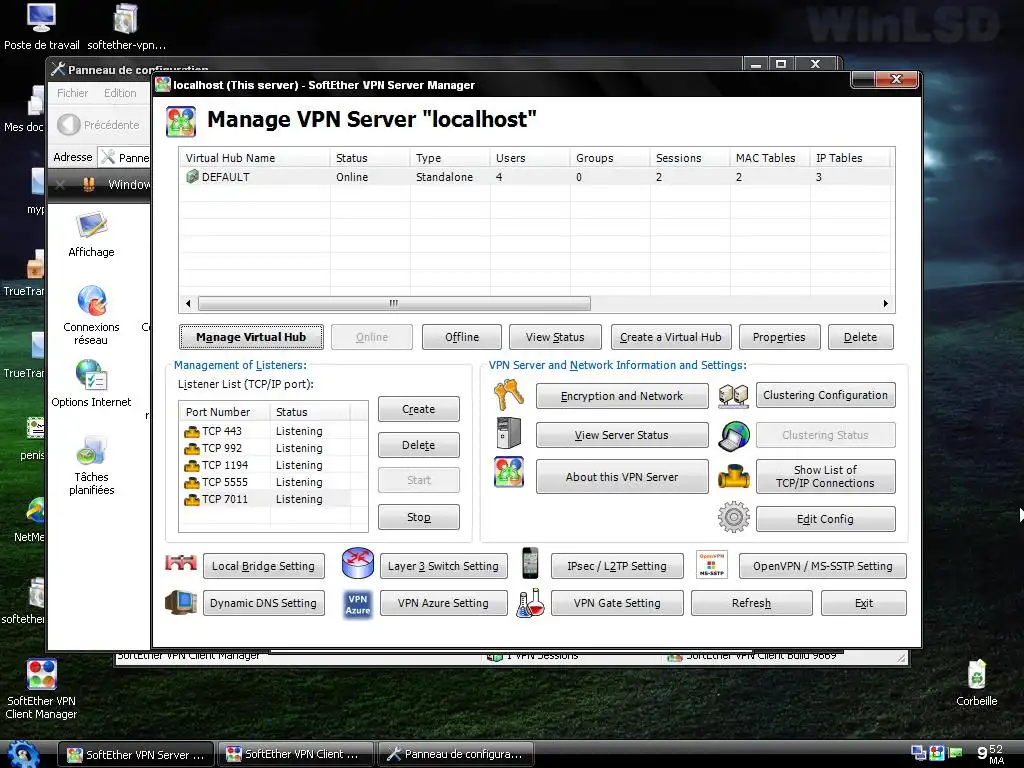1024x768 pixels.
Task: Click the pipe icon beside TCP/IP Connections
Action: point(733,477)
